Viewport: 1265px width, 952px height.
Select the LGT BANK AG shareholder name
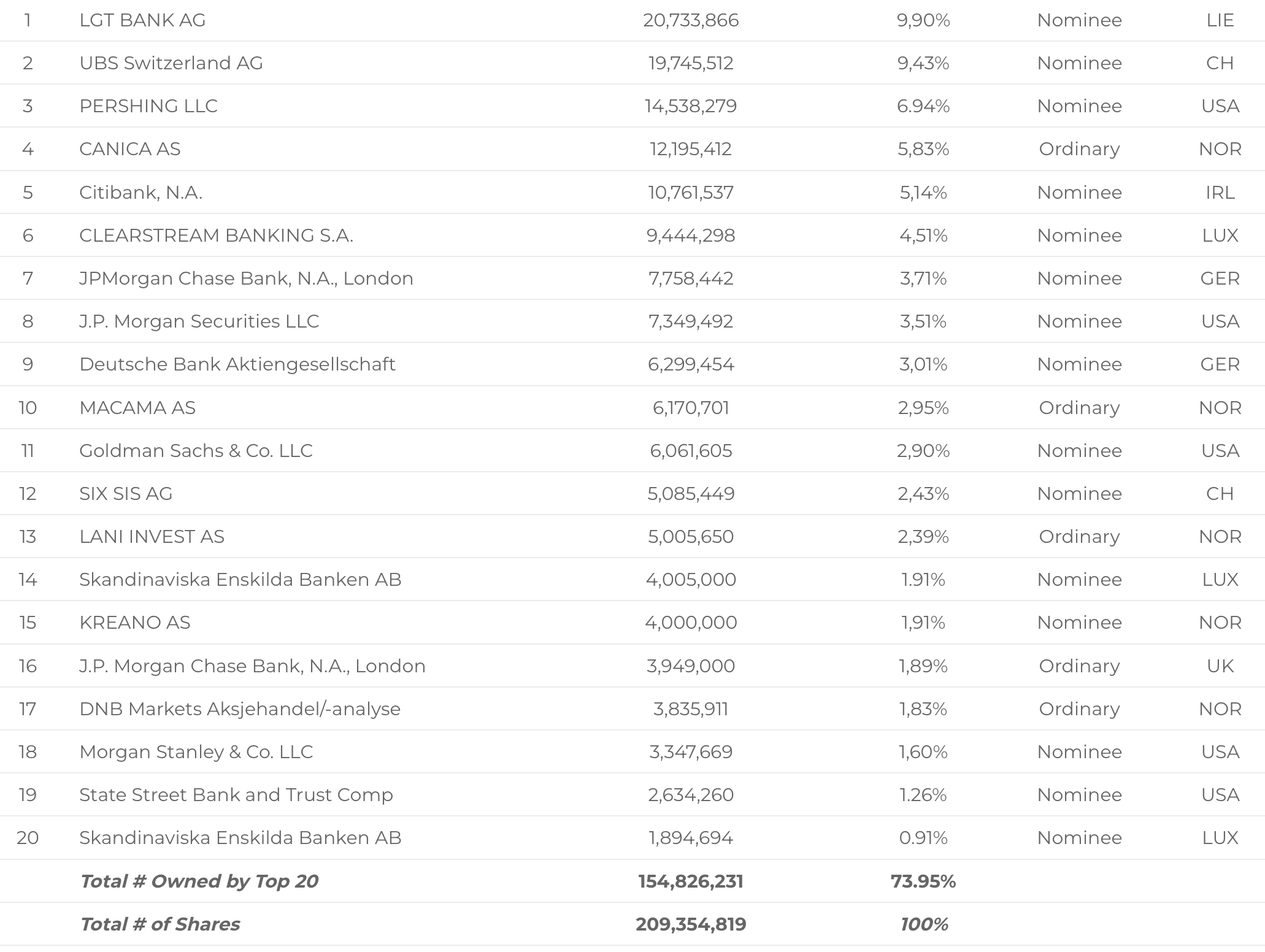(142, 20)
